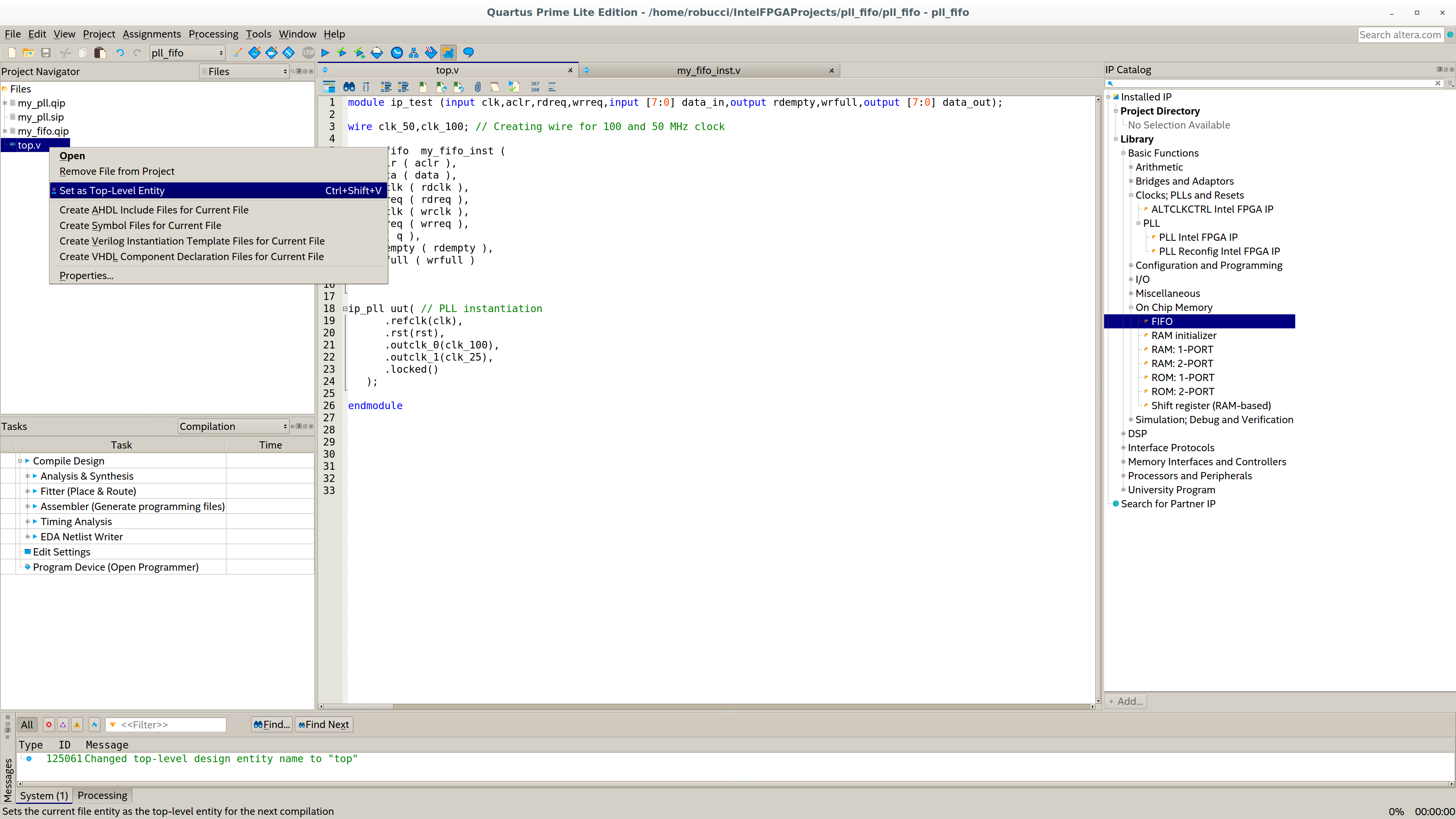This screenshot has height=819, width=1456.
Task: Click the scroll template insert icon
Action: [x=494, y=86]
